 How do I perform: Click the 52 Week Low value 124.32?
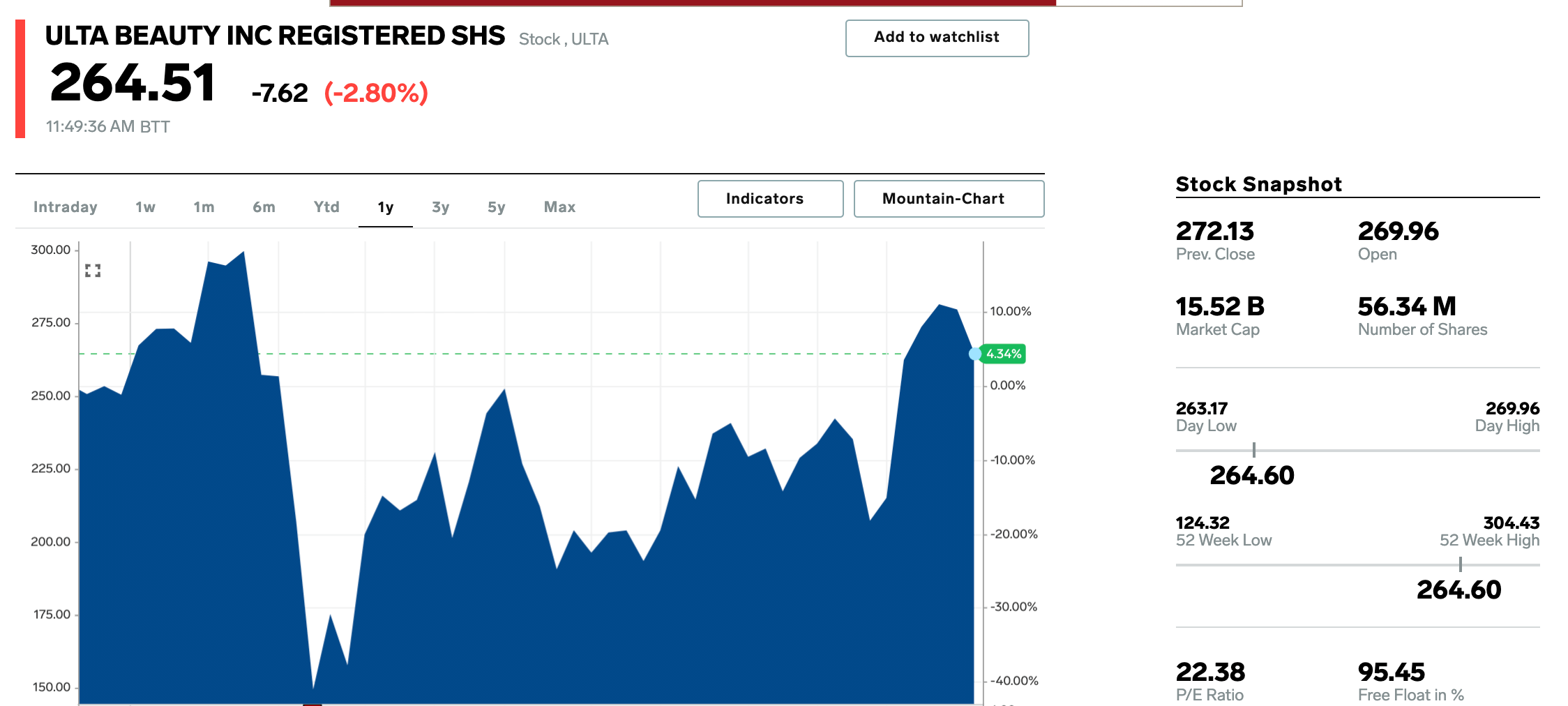[1203, 523]
